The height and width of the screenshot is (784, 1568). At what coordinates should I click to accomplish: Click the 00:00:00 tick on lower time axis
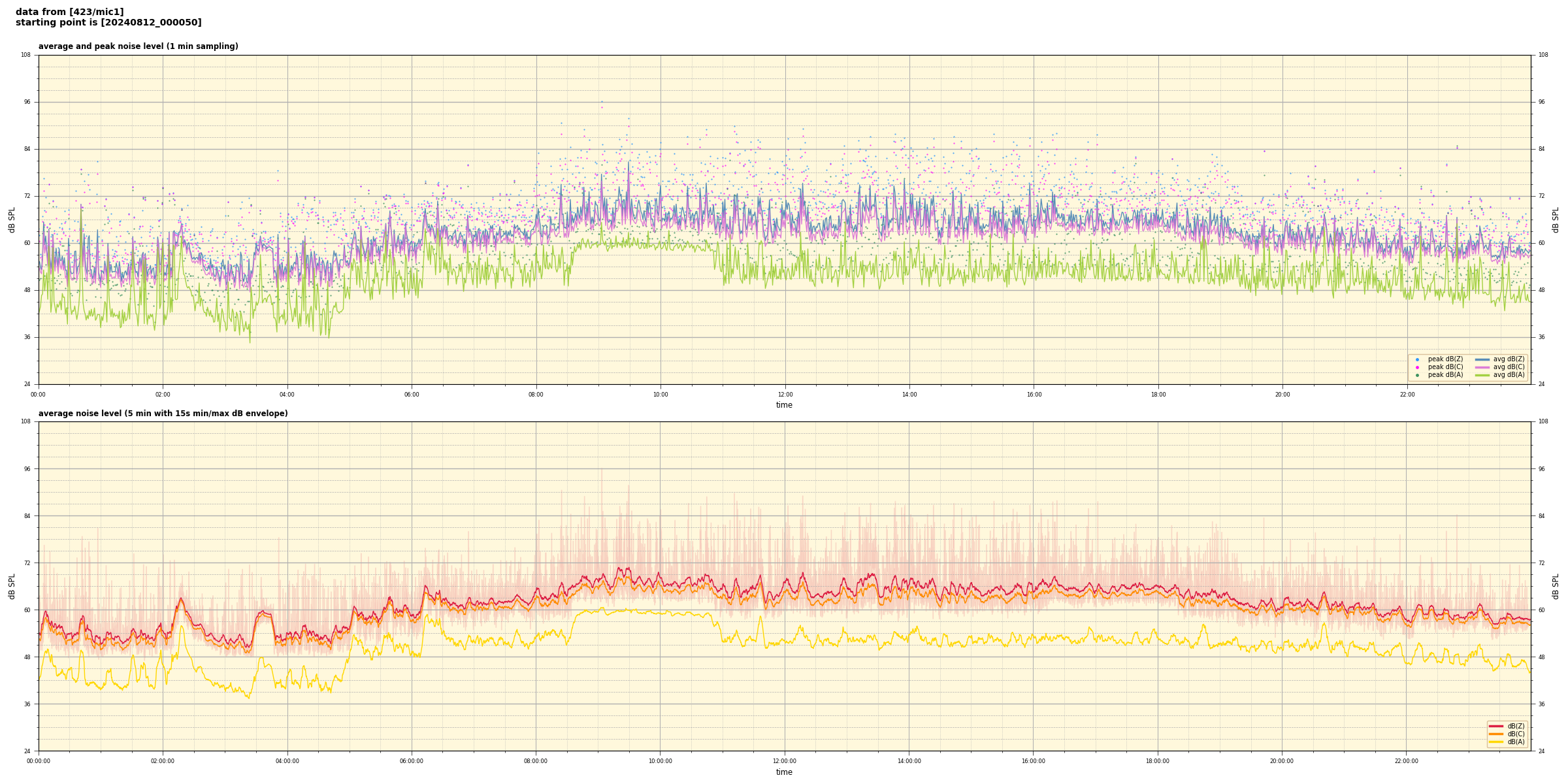(x=39, y=761)
